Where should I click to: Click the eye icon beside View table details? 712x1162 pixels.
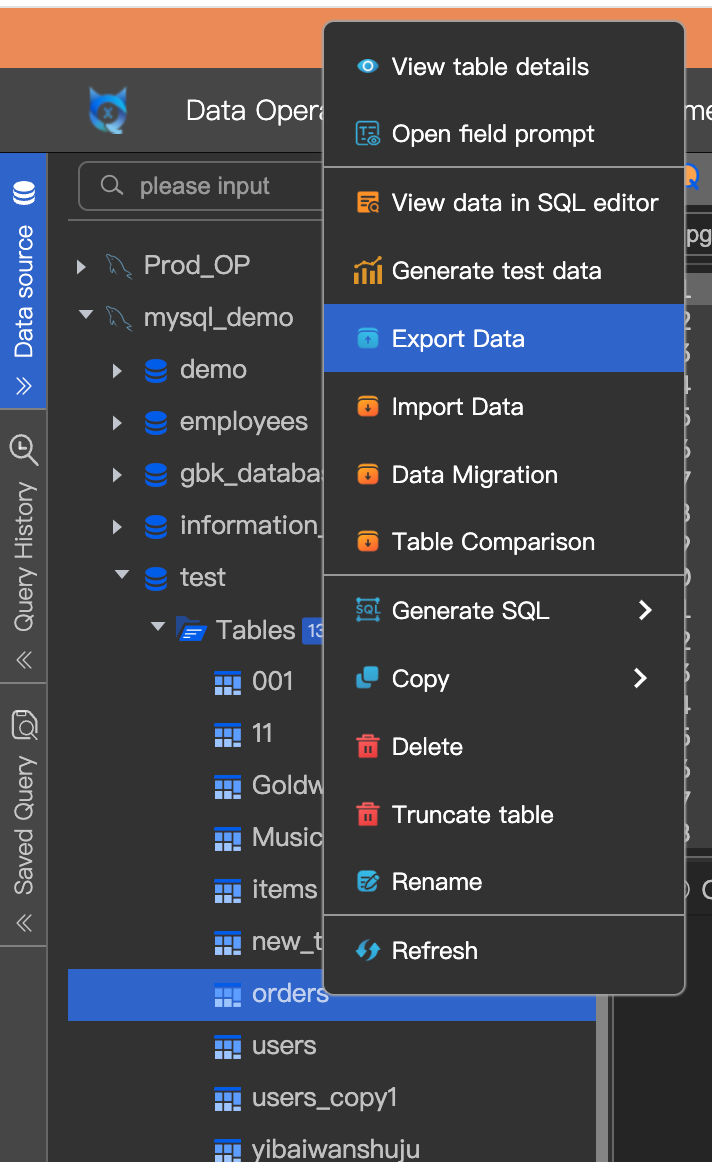368,67
